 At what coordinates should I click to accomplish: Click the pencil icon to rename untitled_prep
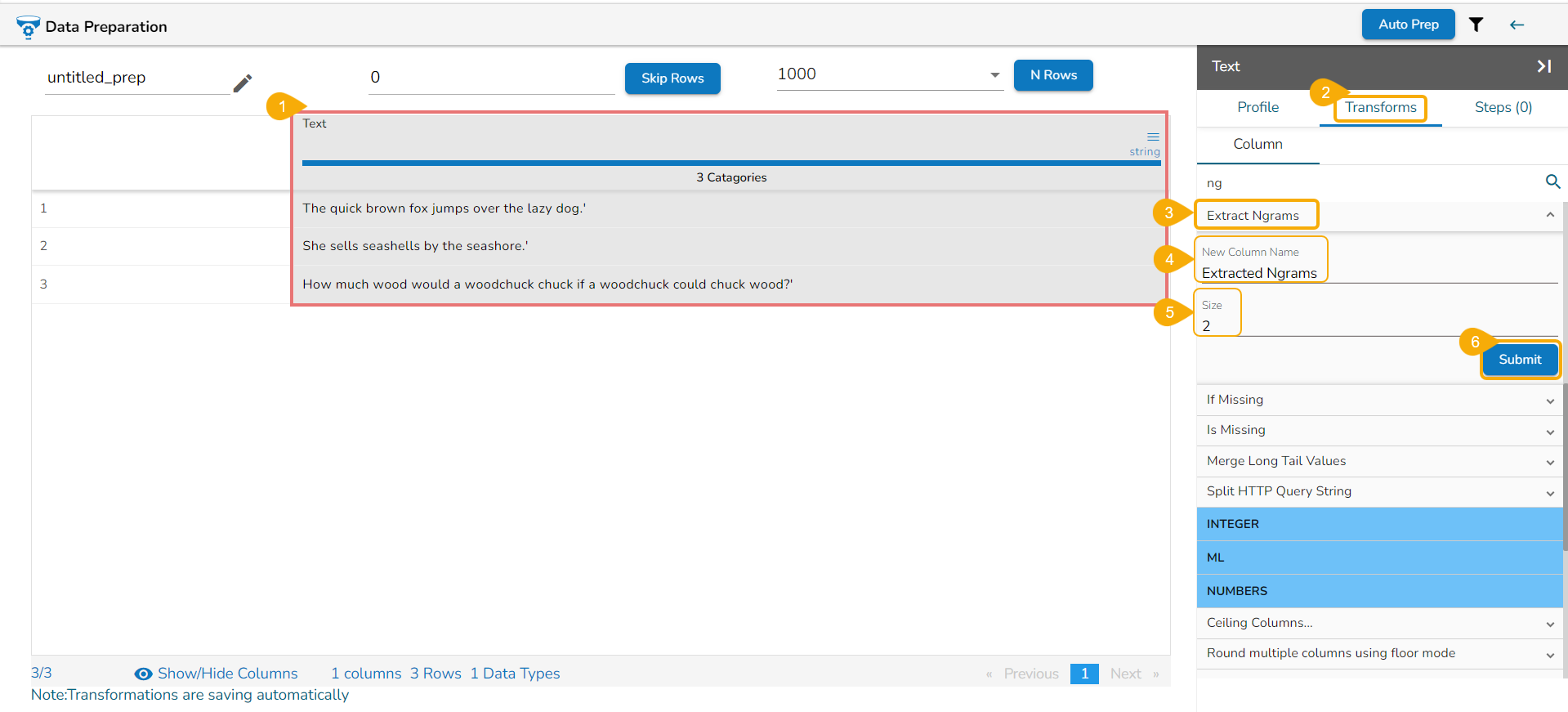tap(243, 83)
